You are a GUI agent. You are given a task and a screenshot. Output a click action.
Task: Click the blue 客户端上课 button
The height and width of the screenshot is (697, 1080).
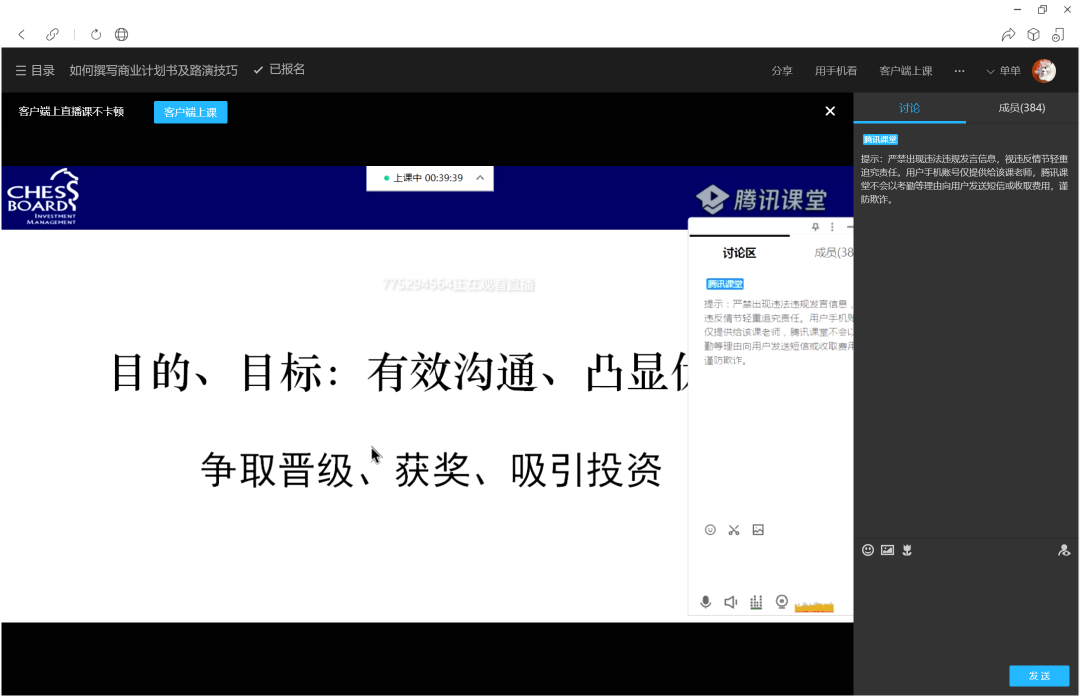point(191,112)
